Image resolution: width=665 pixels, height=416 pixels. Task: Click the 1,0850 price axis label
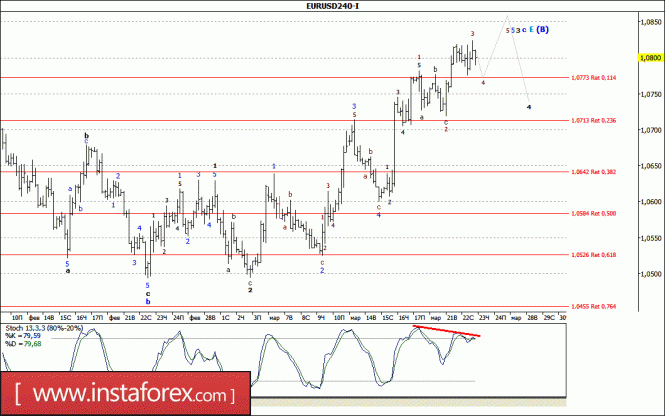(651, 22)
